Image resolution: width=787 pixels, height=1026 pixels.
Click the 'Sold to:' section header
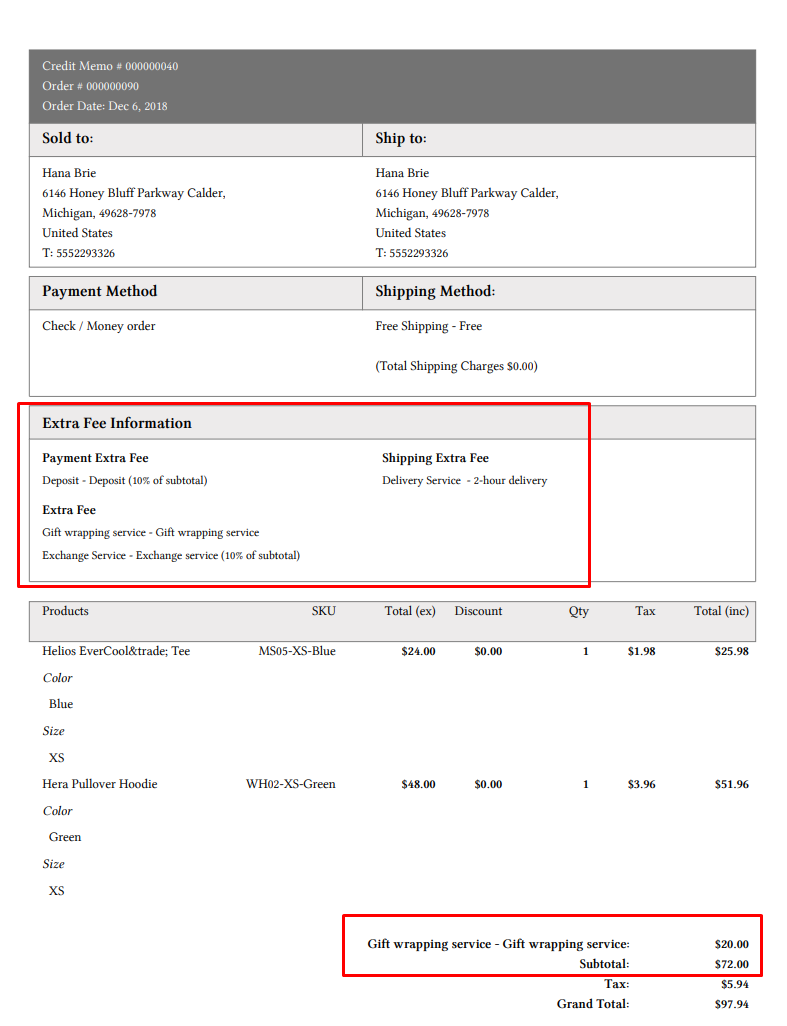67,139
